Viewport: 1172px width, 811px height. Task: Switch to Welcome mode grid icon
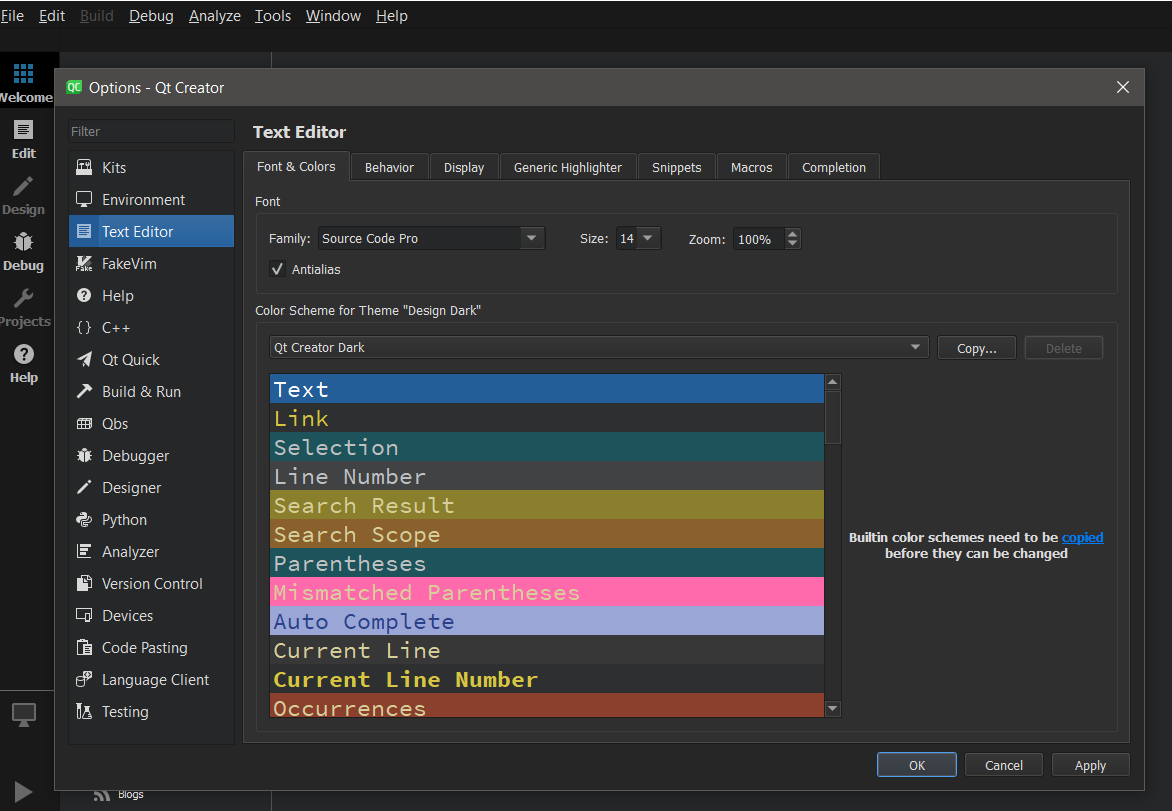[23, 74]
